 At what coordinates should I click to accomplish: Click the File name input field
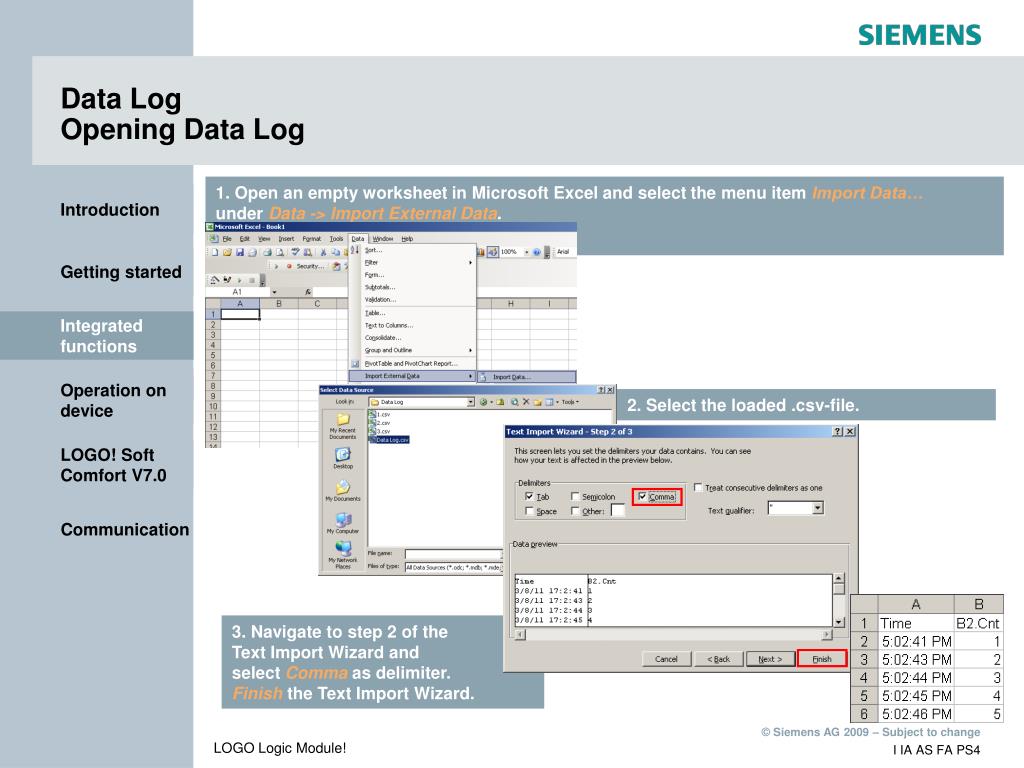453,554
